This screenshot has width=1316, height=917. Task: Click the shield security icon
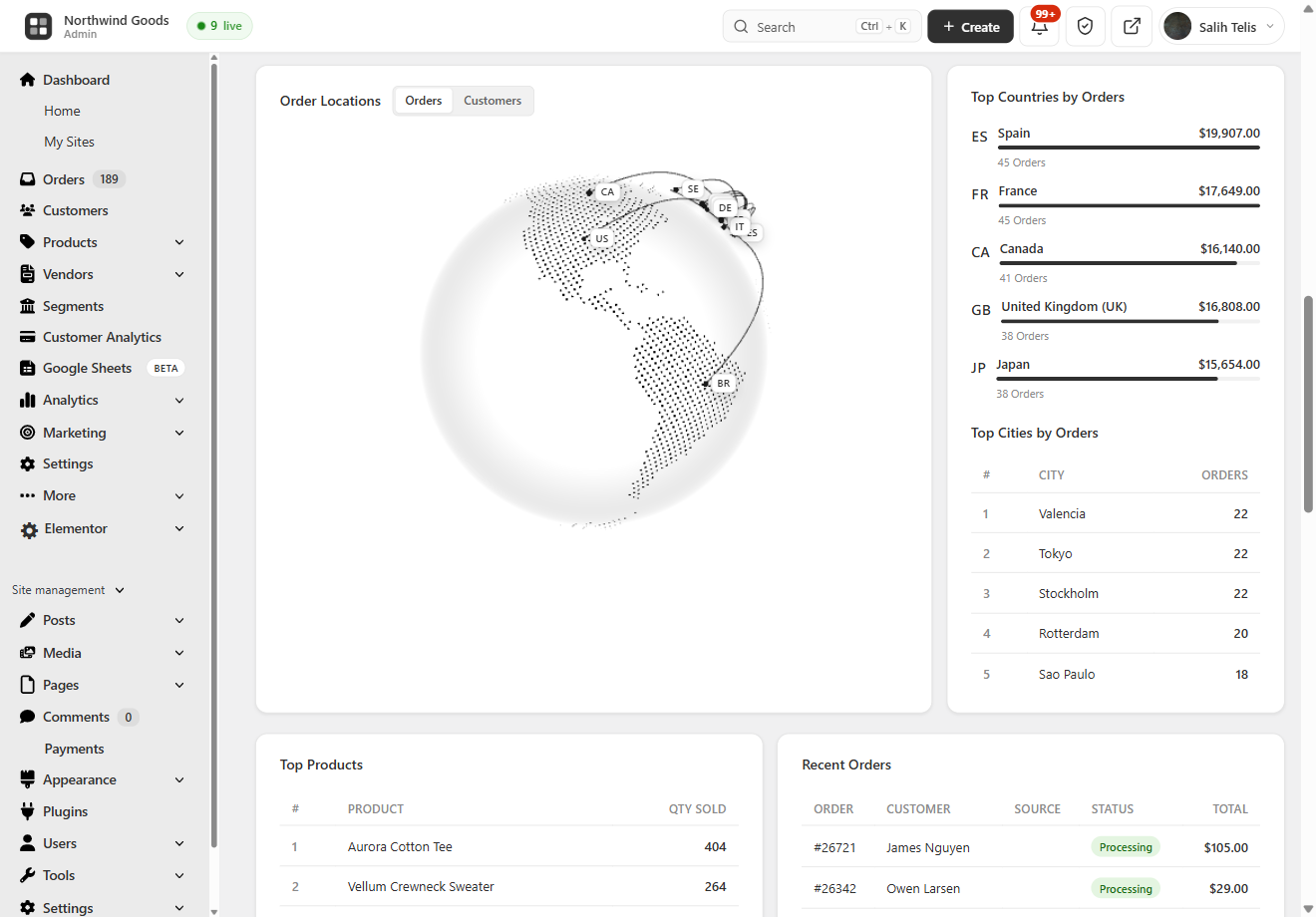[x=1086, y=27]
